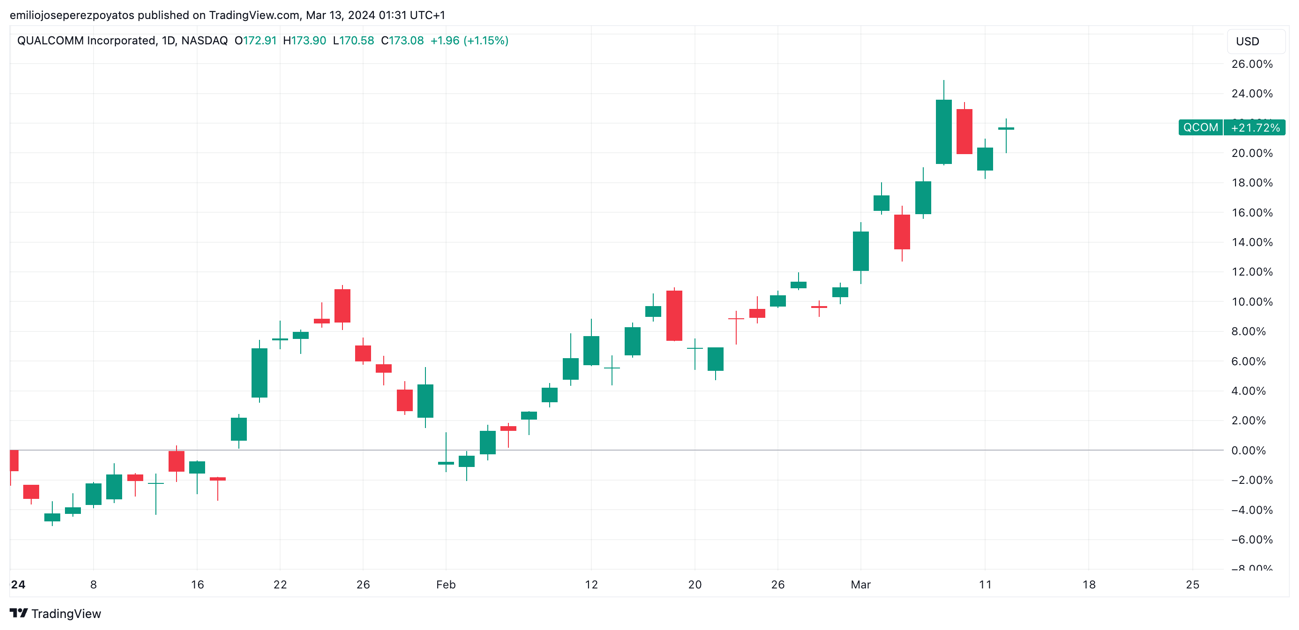1299x630 pixels.
Task: Click the +1.96 (+1.15%) change readout
Action: click(x=469, y=41)
